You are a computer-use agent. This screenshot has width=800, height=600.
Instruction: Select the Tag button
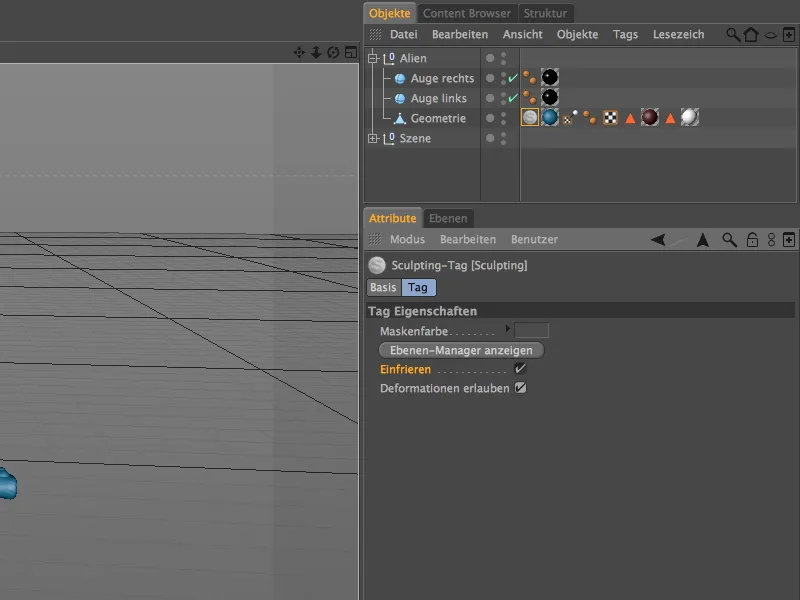(418, 287)
